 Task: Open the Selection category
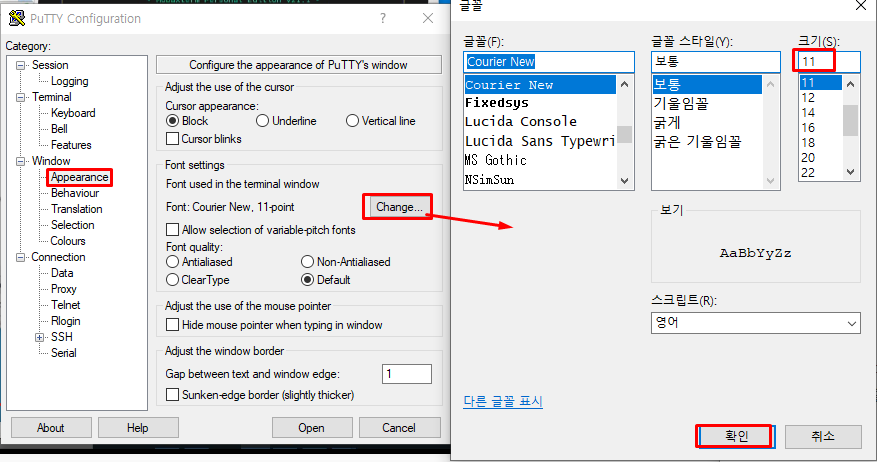(73, 225)
